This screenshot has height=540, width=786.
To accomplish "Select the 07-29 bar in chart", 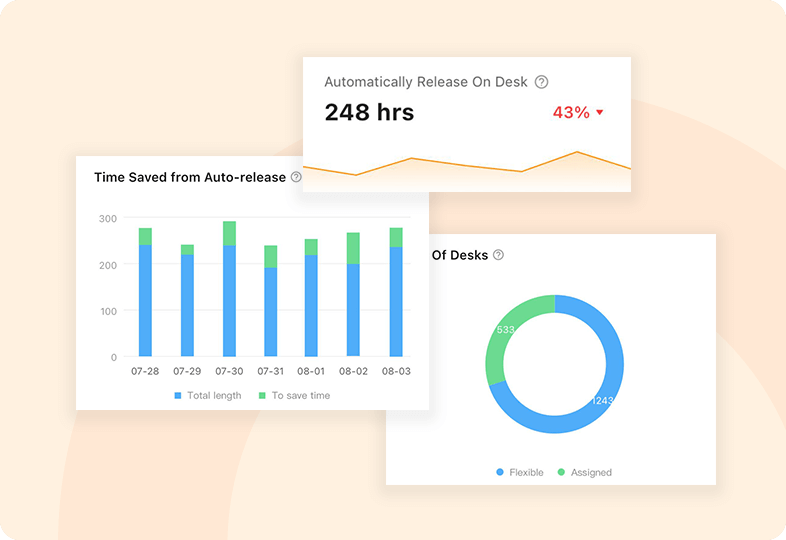I will [x=187, y=300].
